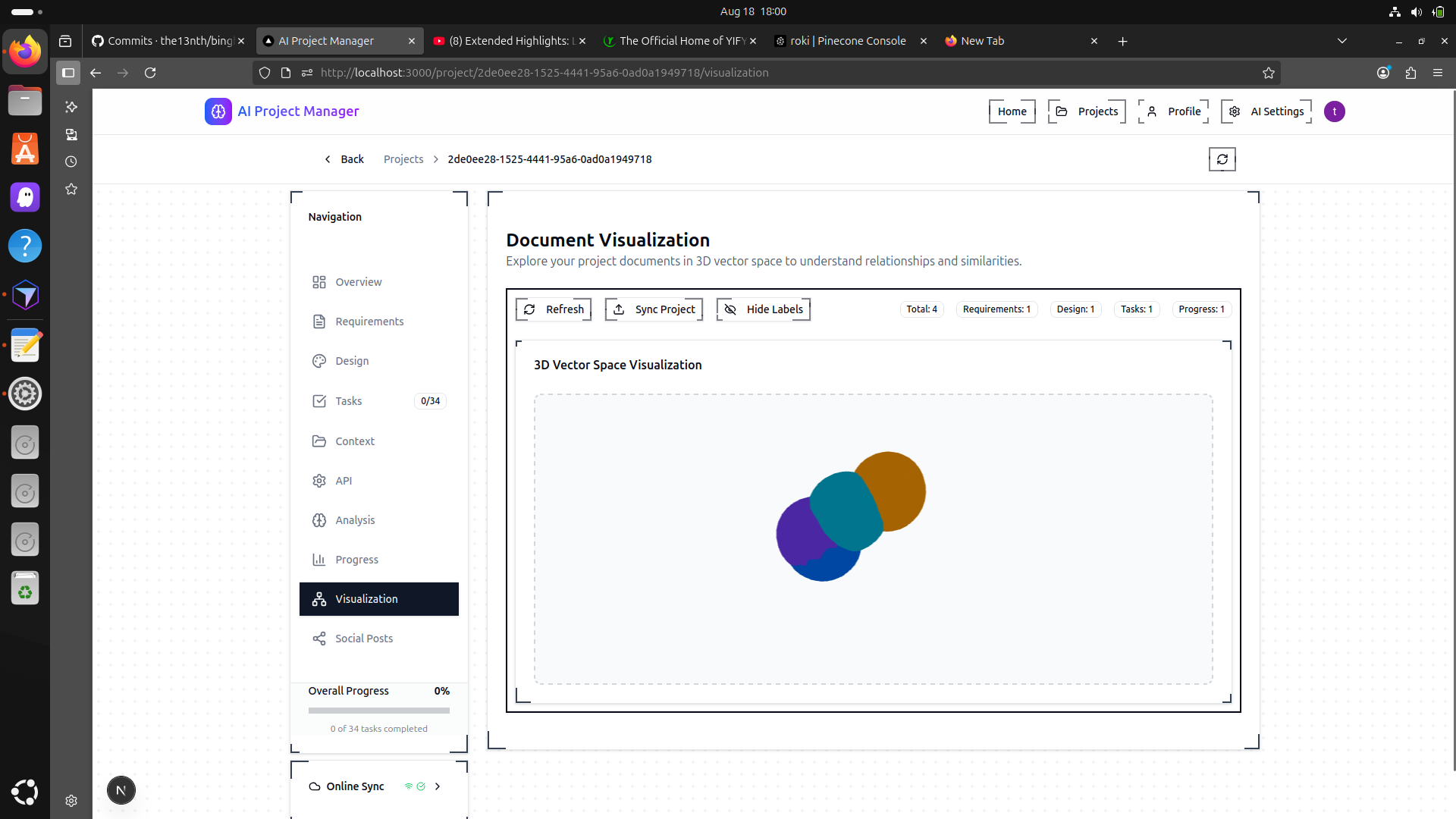1456x819 pixels.
Task: Open Firefox extensions puzzle icon
Action: (1410, 73)
